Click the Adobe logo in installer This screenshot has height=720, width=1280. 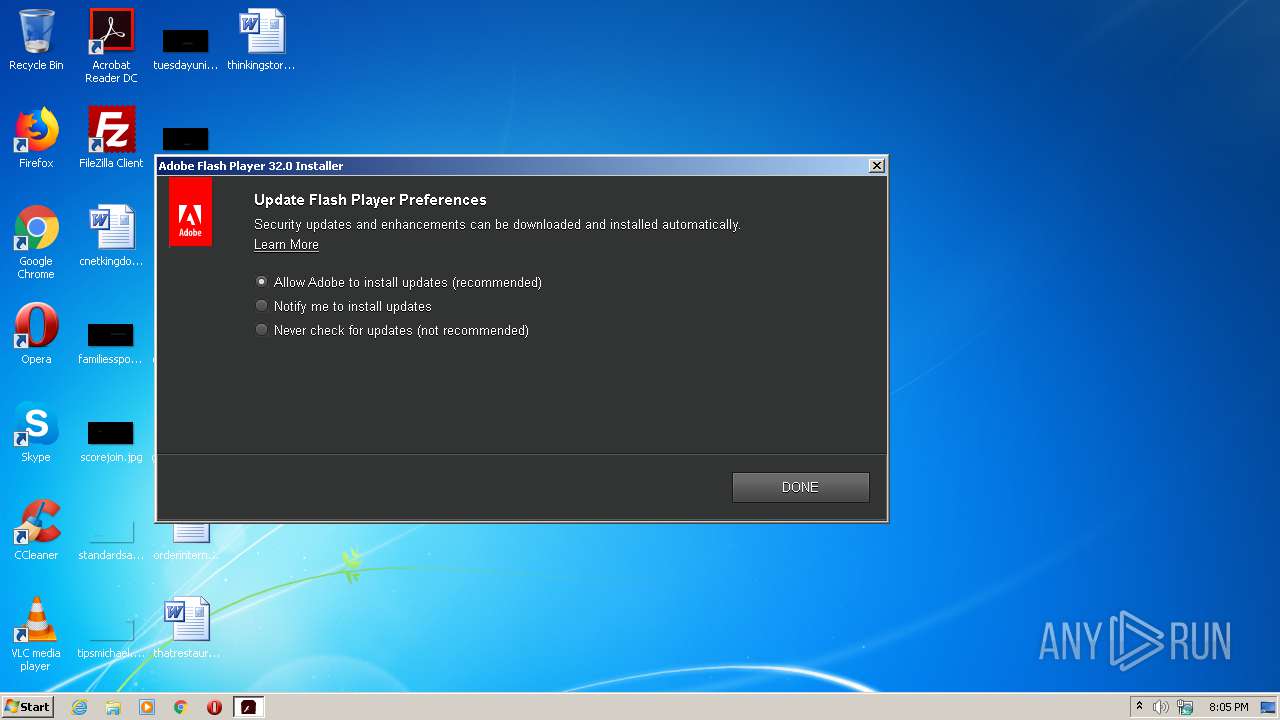tap(190, 212)
